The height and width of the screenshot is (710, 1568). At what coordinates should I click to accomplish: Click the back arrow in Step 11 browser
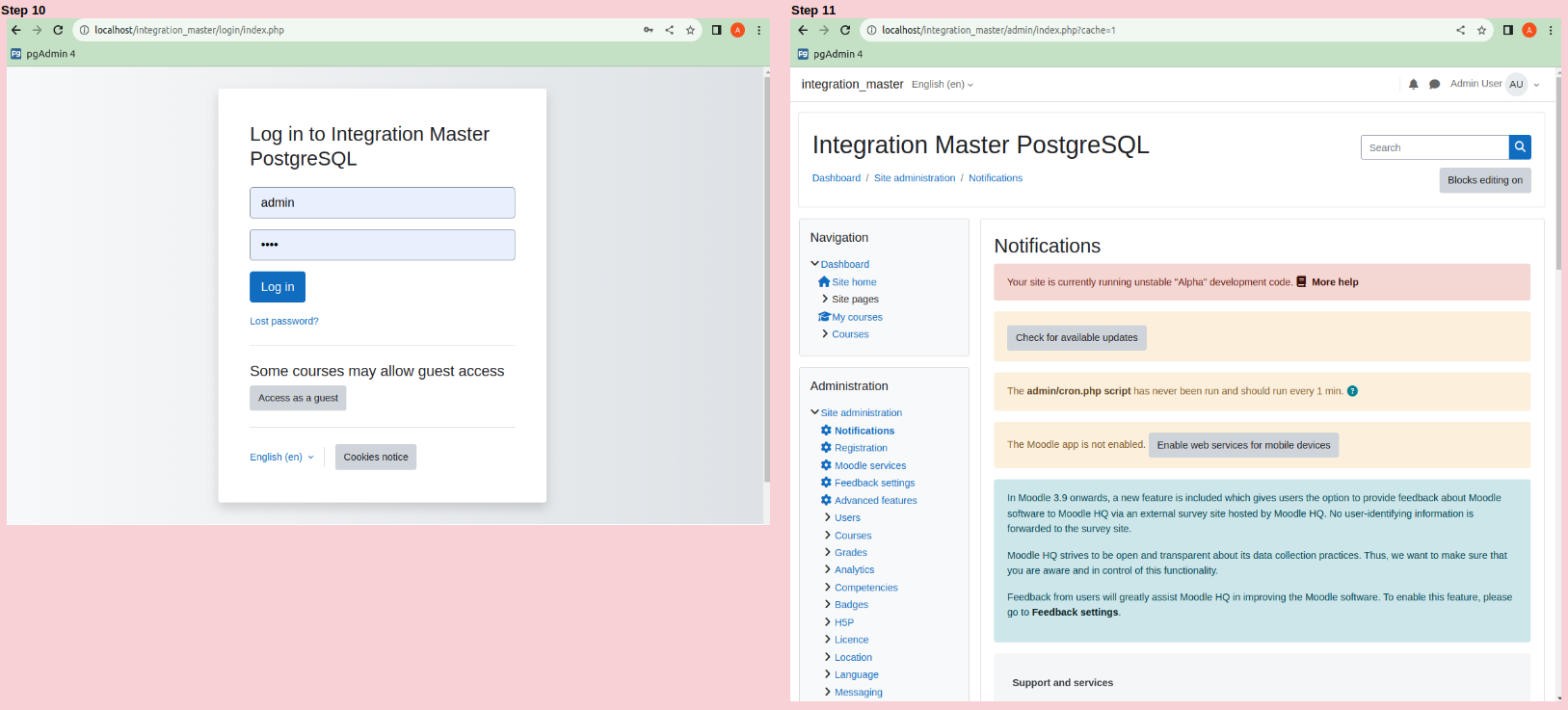(803, 30)
